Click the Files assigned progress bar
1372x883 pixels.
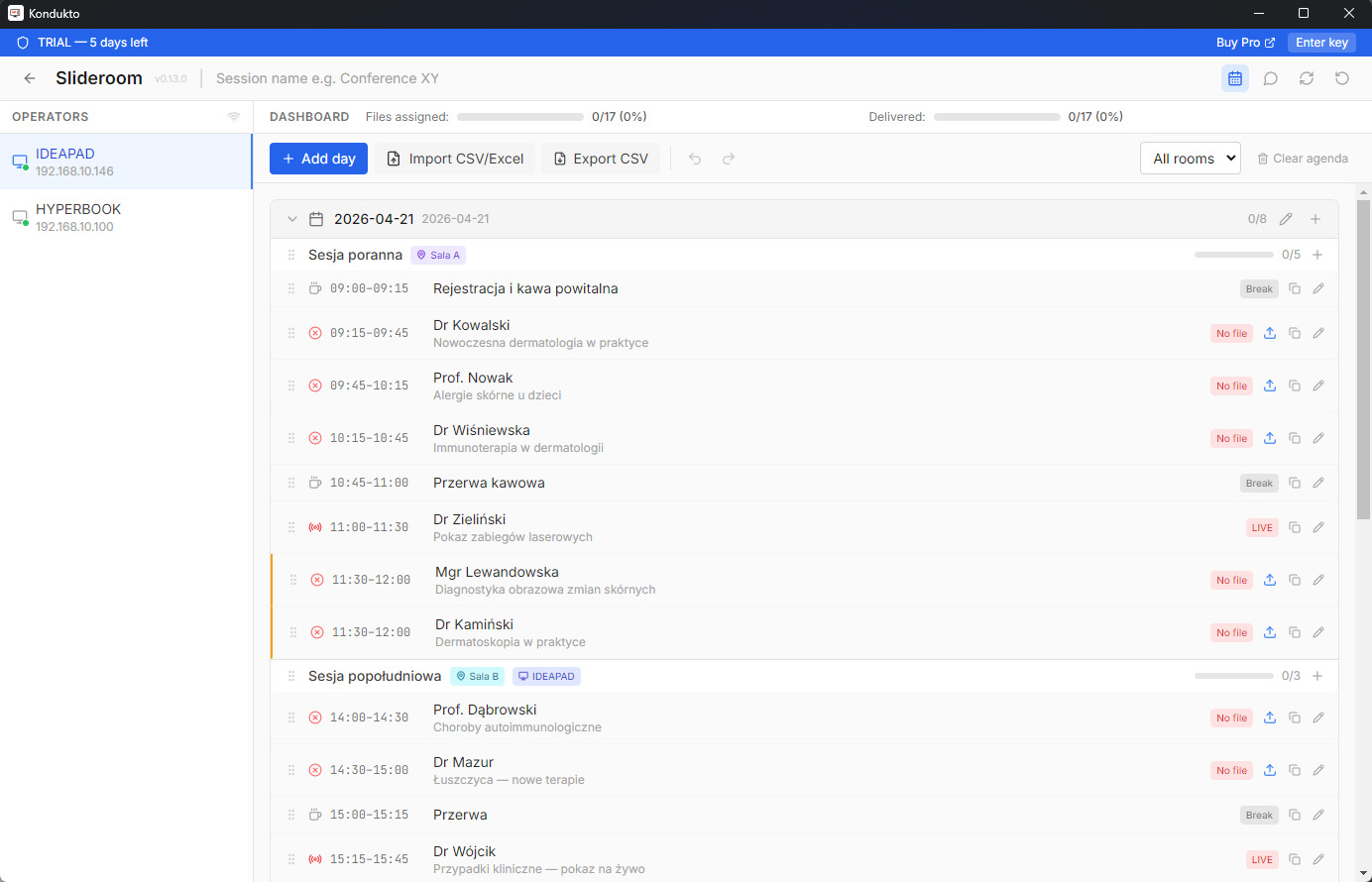pos(520,117)
